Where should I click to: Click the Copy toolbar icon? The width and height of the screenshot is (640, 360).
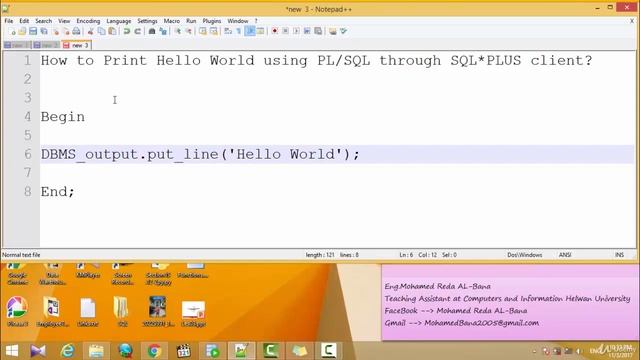coord(101,31)
